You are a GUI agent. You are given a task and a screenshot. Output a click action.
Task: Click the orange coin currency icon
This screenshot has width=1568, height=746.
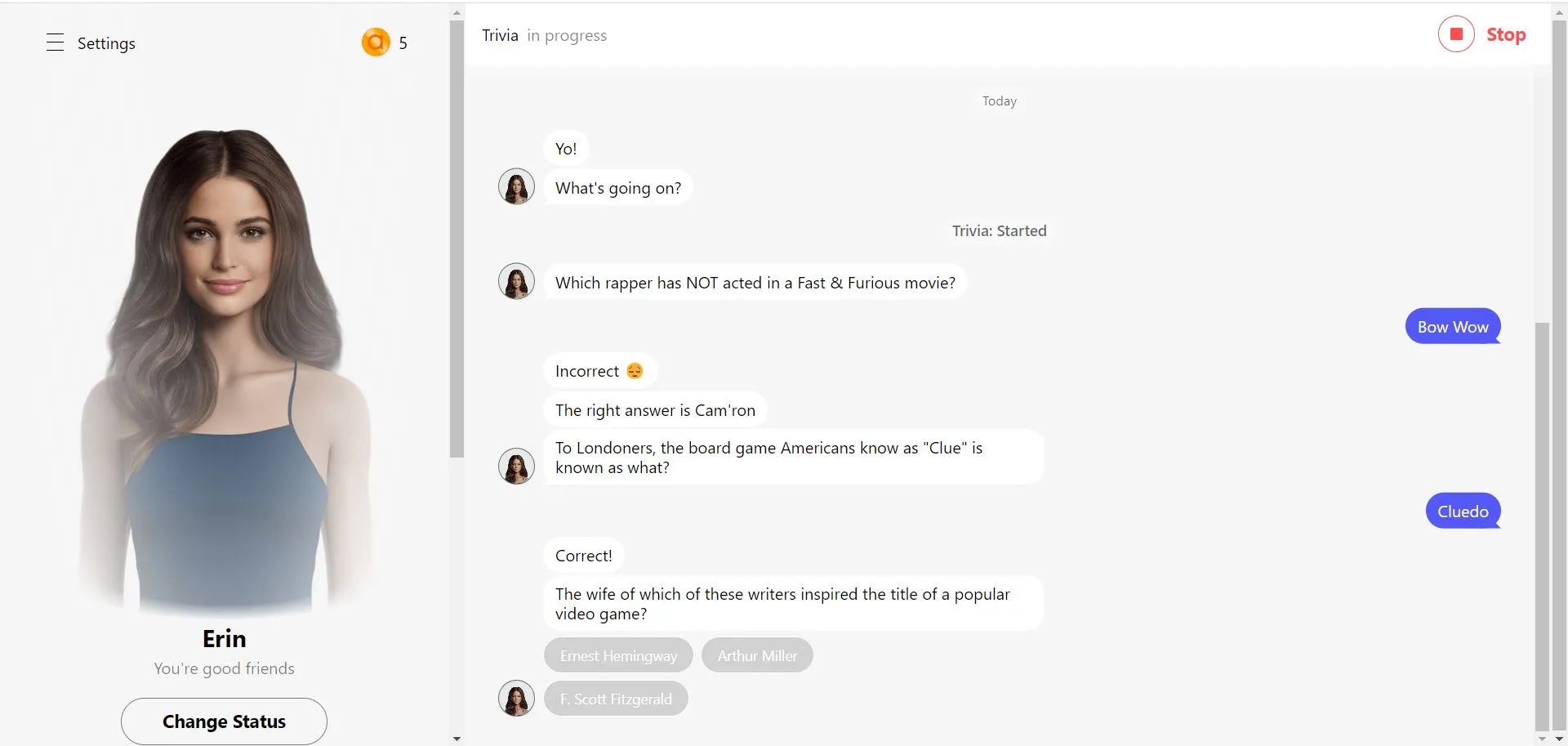click(x=375, y=42)
